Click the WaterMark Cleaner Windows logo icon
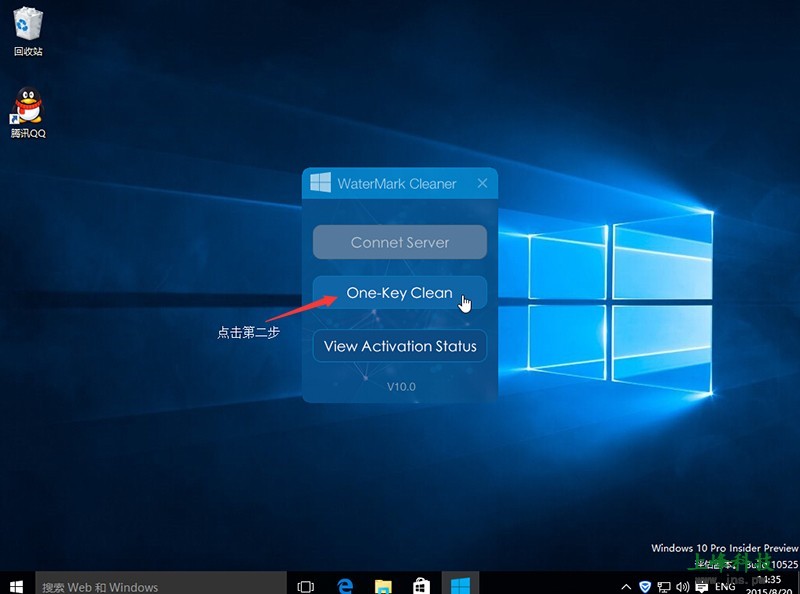 [x=320, y=183]
